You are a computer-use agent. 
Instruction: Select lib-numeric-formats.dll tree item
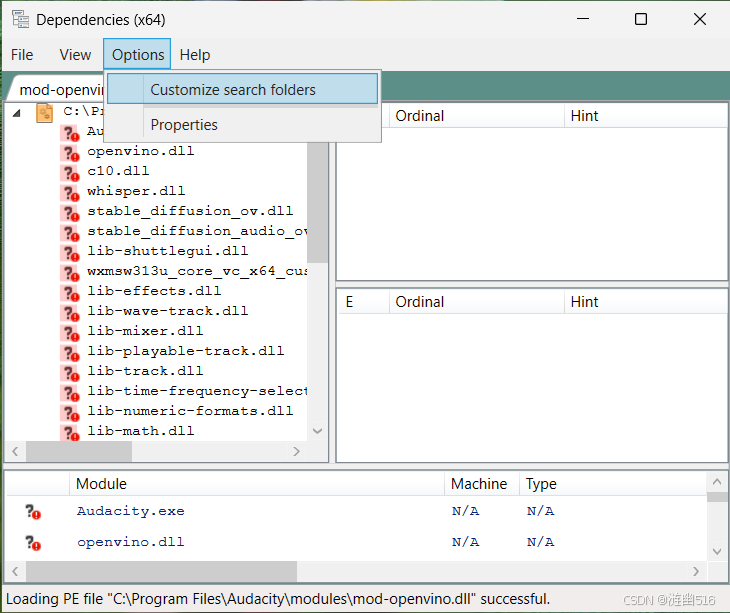tap(190, 411)
